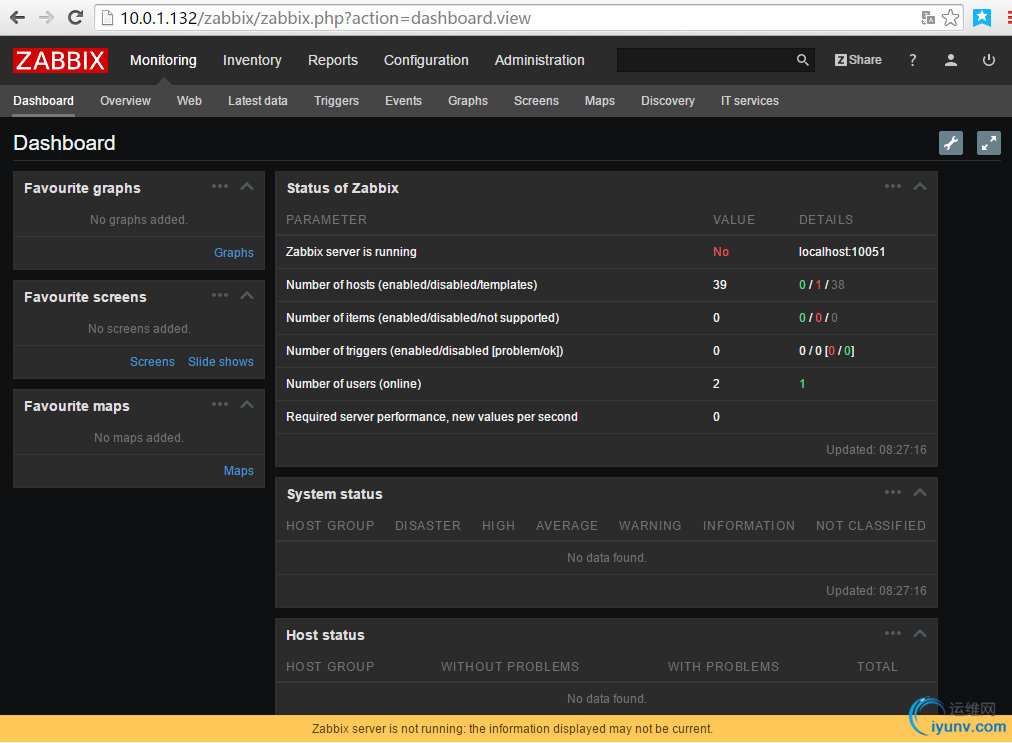Collapse the Favourite screens widget
1012x743 pixels.
(247, 296)
